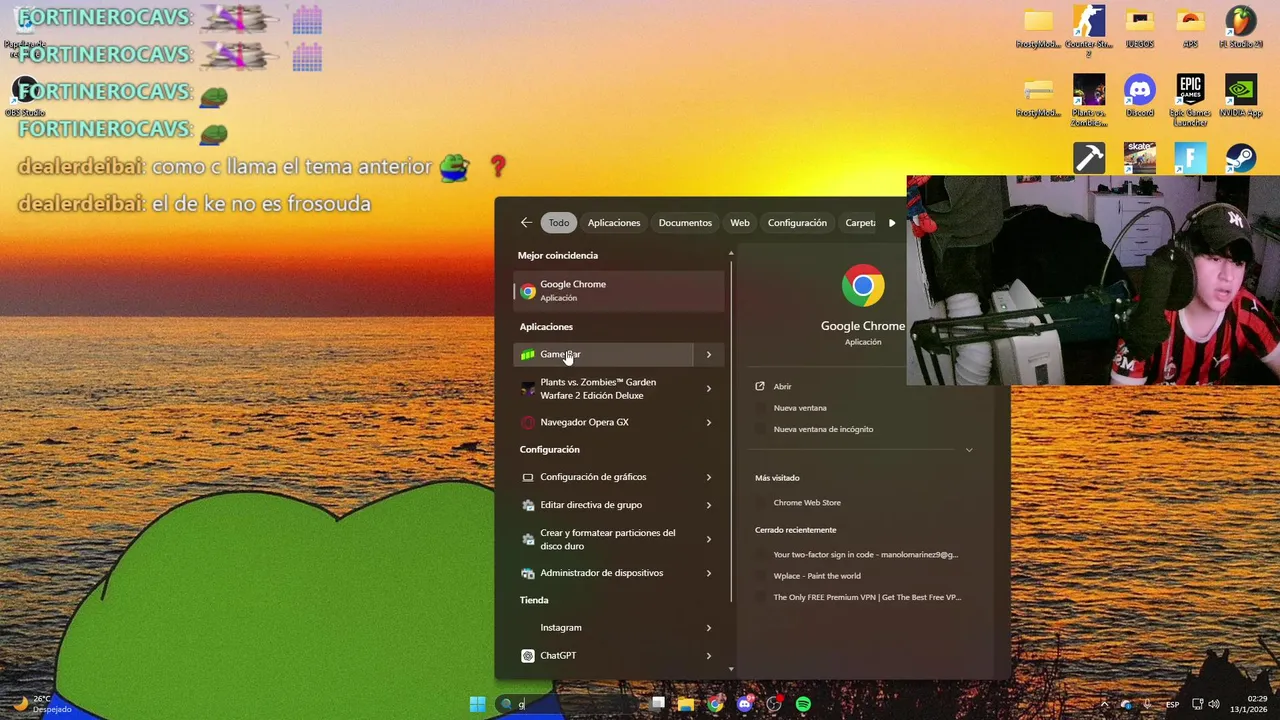Expand Administrador de dispositivos chevron
Image resolution: width=1280 pixels, height=720 pixels.
click(x=709, y=573)
